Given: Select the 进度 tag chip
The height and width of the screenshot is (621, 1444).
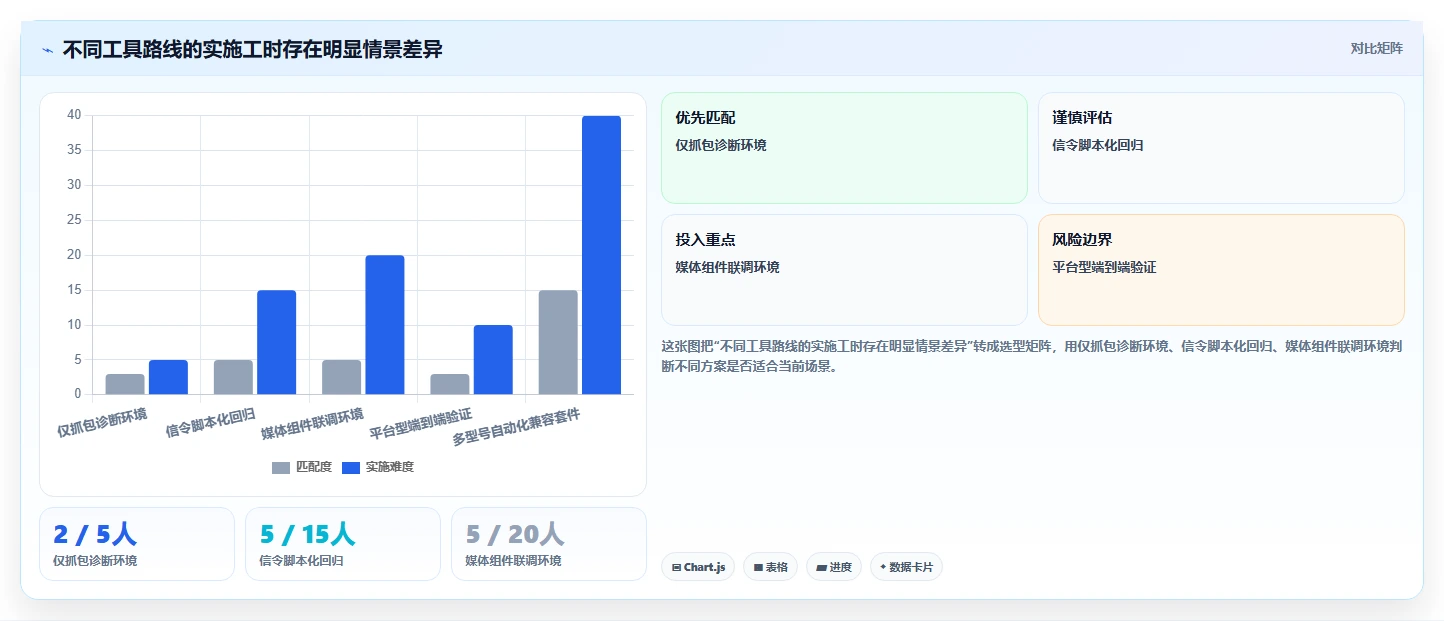Looking at the screenshot, I should (834, 567).
